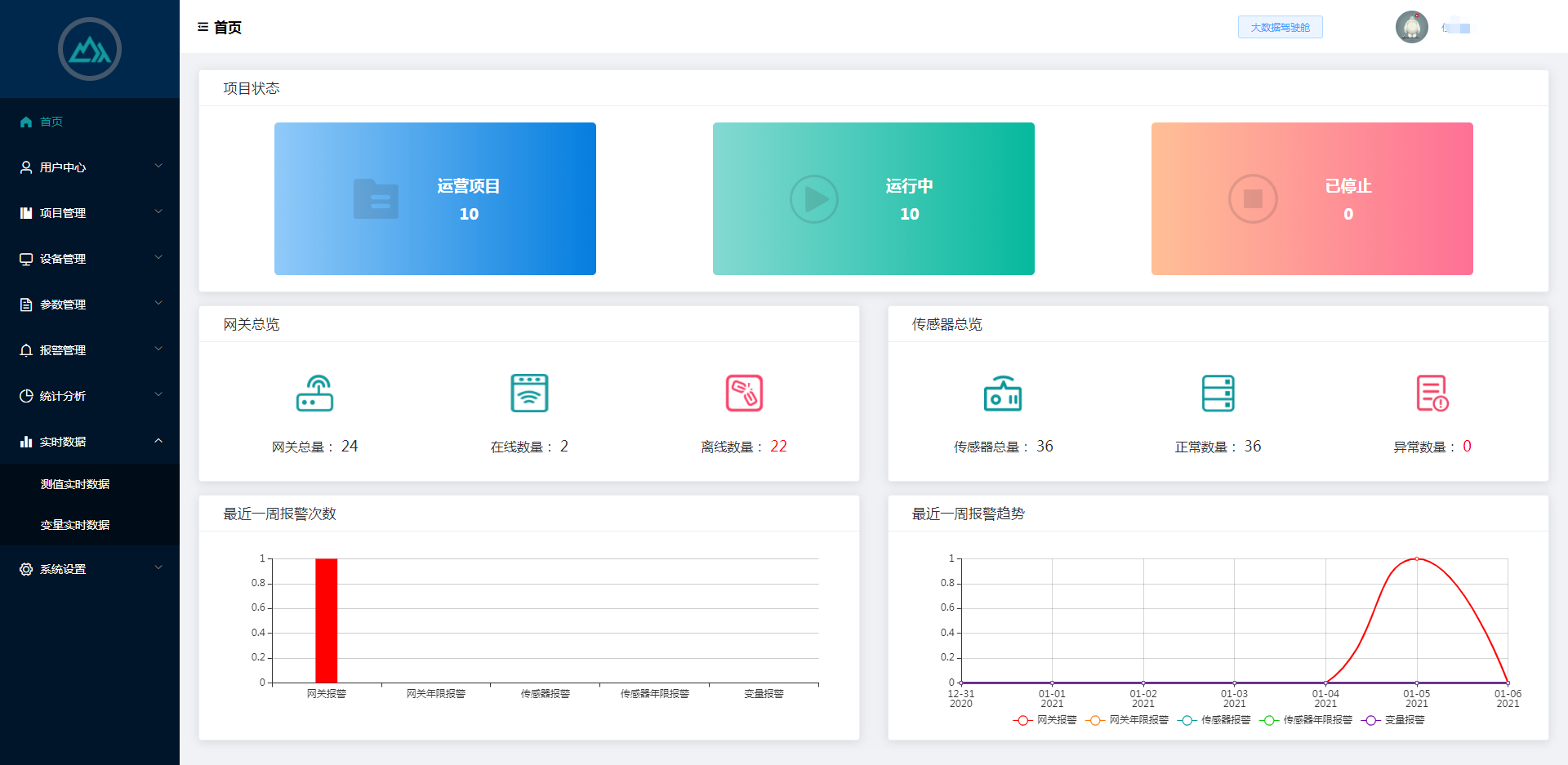The image size is (1568, 765).
Task: Click the hamburger menu collapse icon
Action: coord(203,27)
